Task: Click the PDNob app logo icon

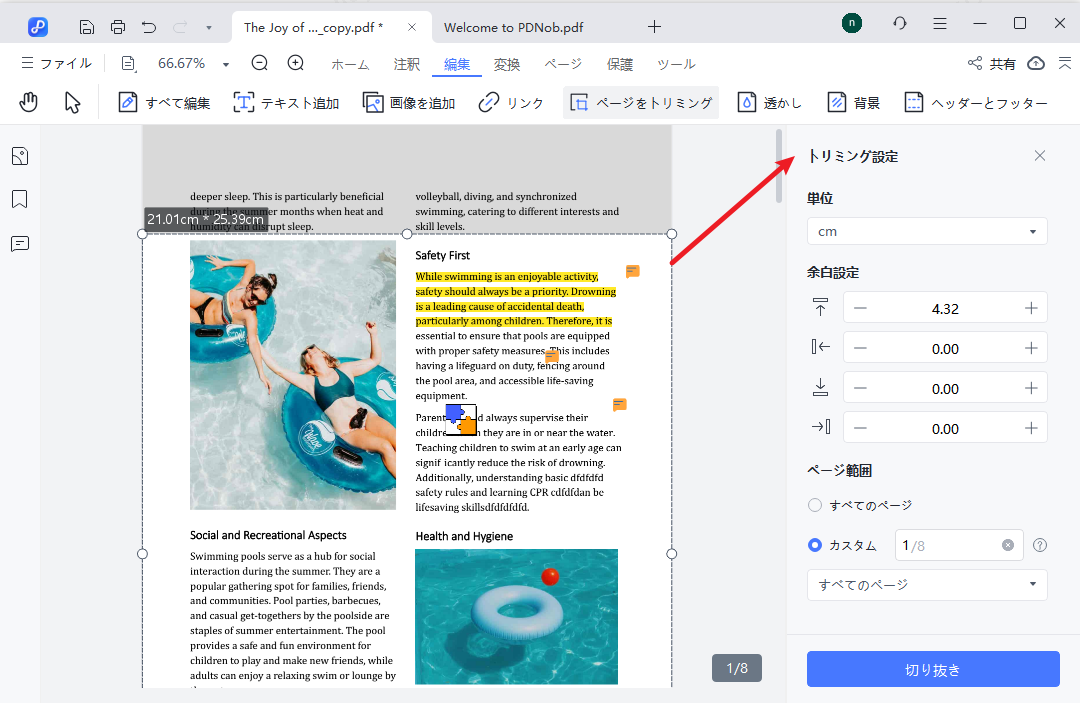Action: pos(38,27)
